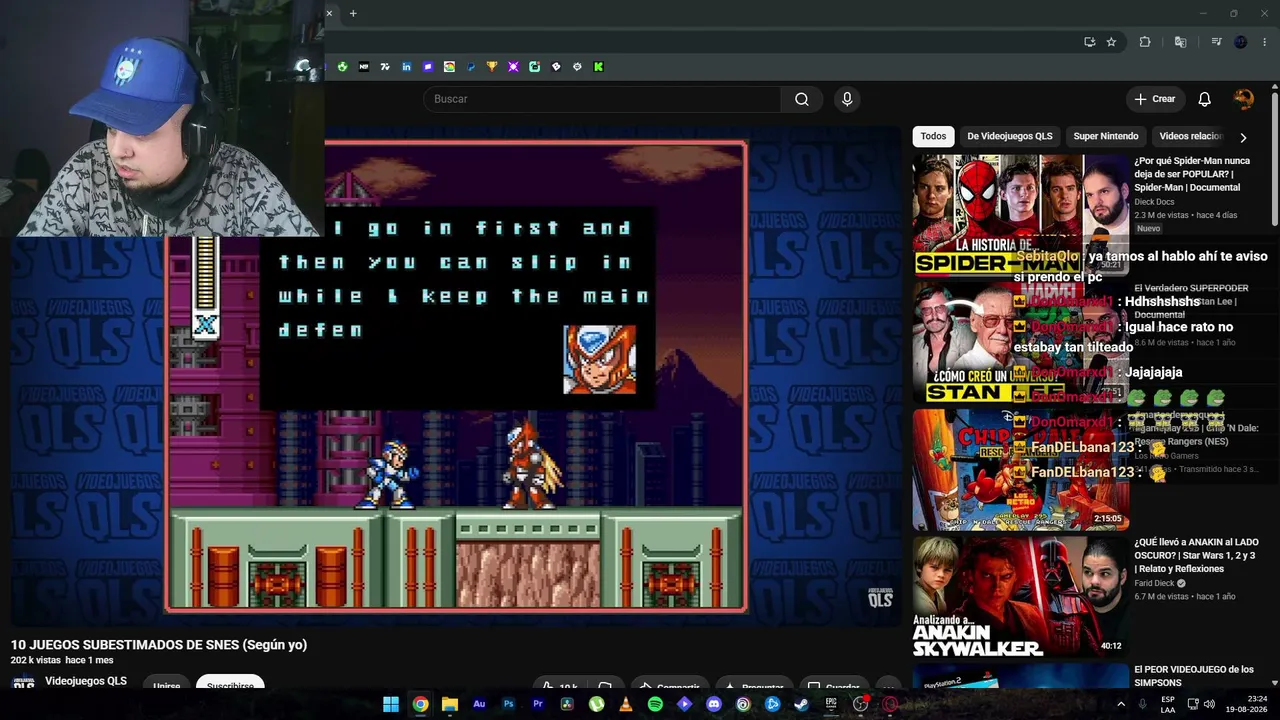Open the green Kick bookmark
The image size is (1280, 720).
coord(598,67)
